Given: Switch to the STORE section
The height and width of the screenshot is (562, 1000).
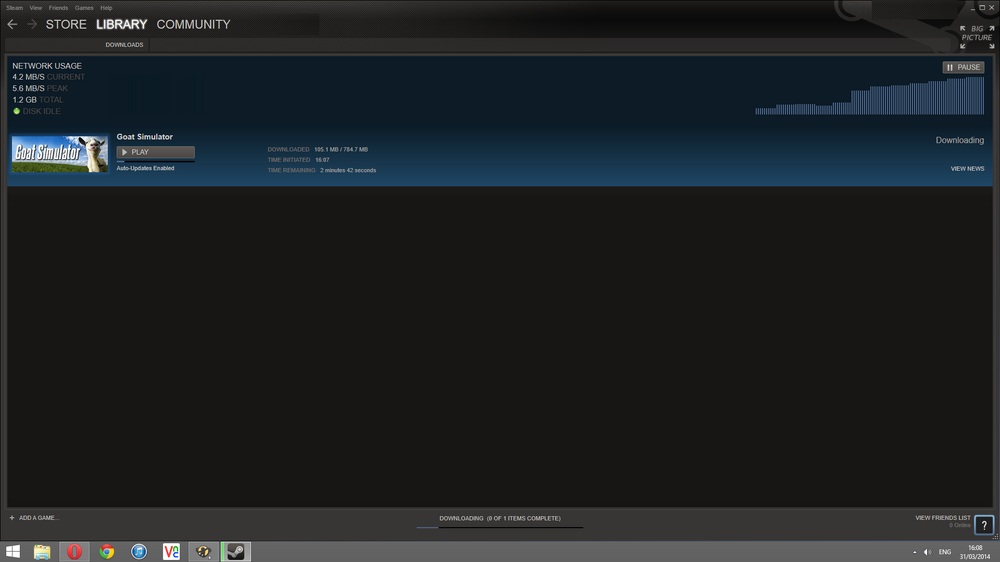Looking at the screenshot, I should click(66, 24).
